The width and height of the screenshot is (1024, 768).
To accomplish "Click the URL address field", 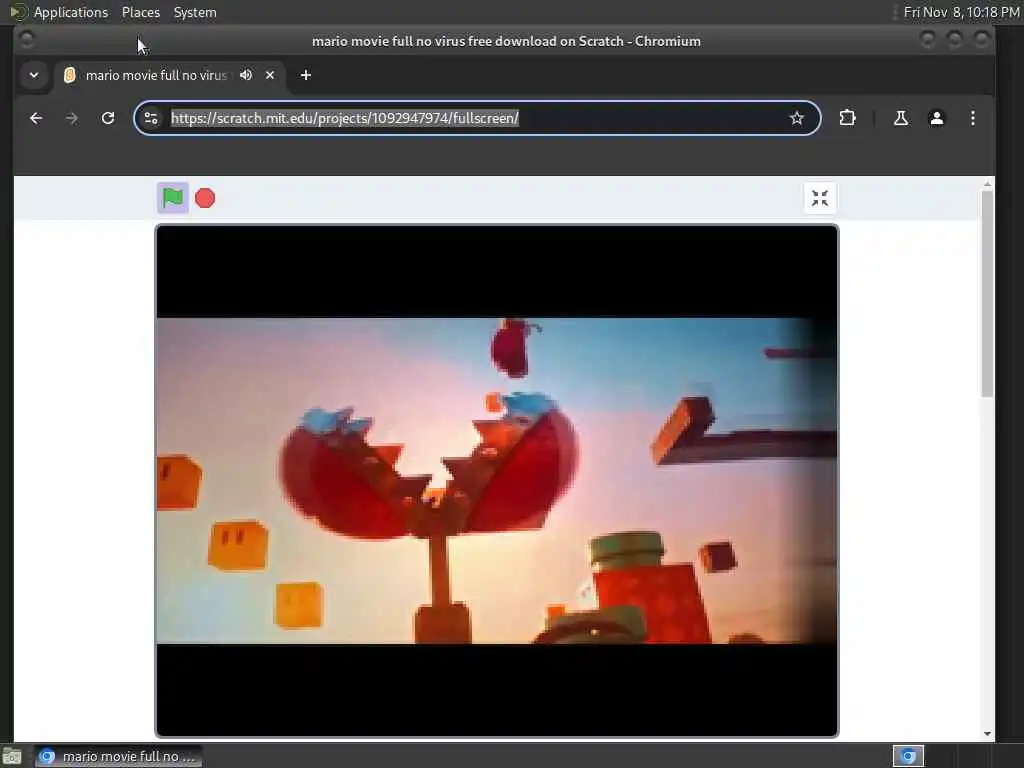I will pos(477,118).
